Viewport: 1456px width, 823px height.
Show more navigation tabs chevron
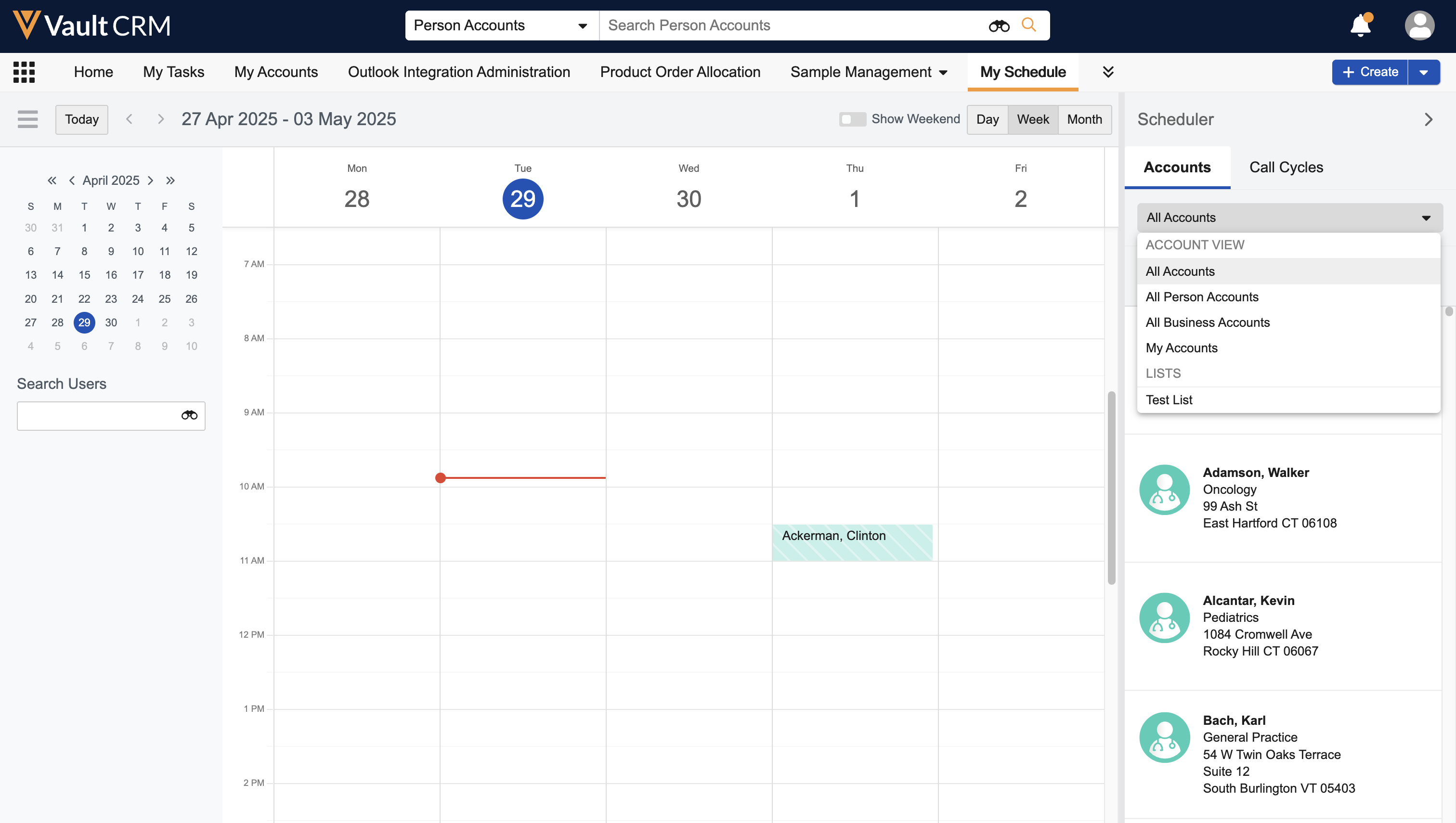click(x=1108, y=72)
